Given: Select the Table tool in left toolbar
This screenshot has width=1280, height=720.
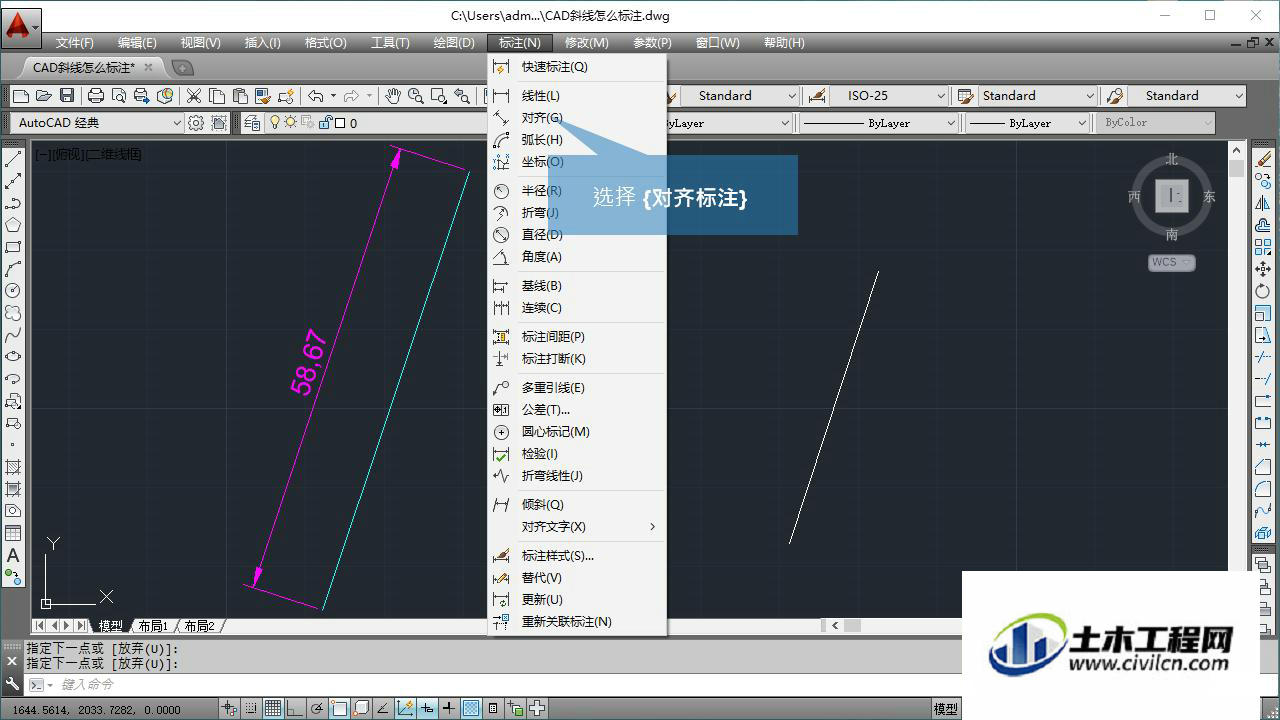Looking at the screenshot, I should click(13, 533).
